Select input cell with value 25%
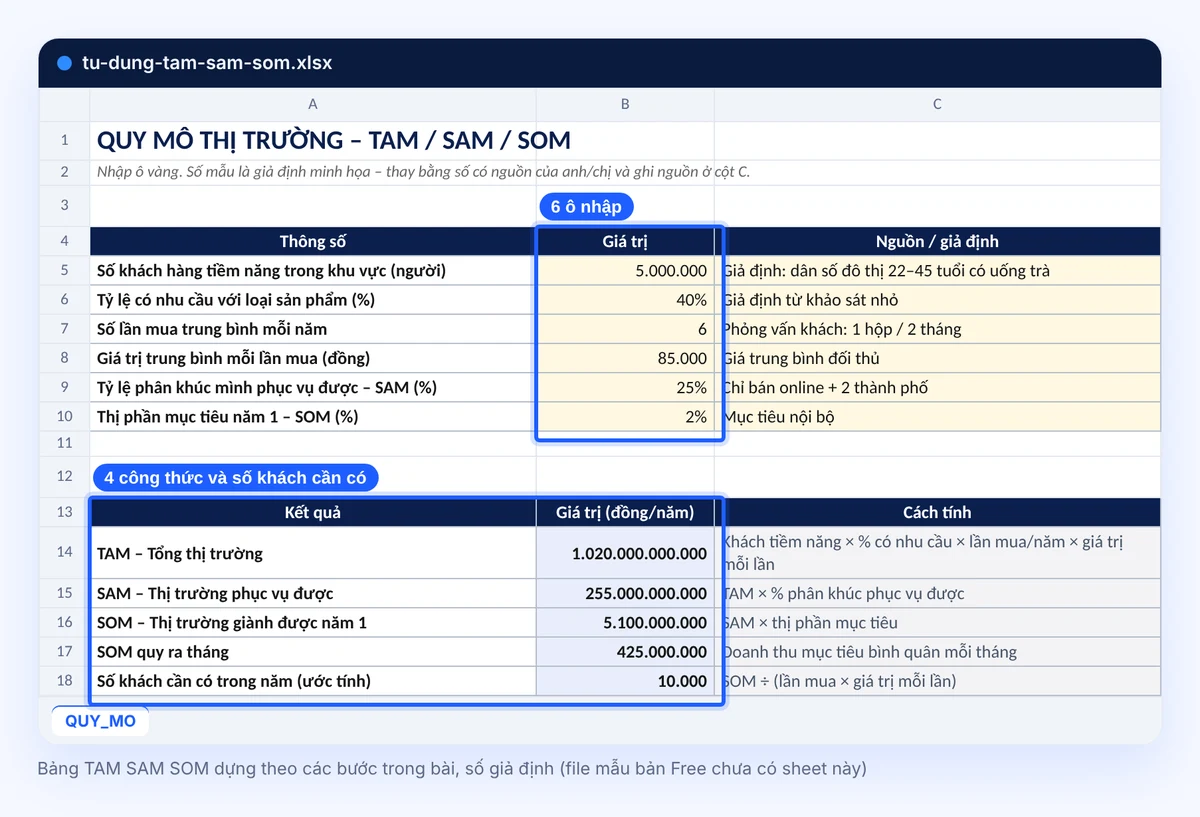This screenshot has width=1200, height=817. tap(625, 387)
